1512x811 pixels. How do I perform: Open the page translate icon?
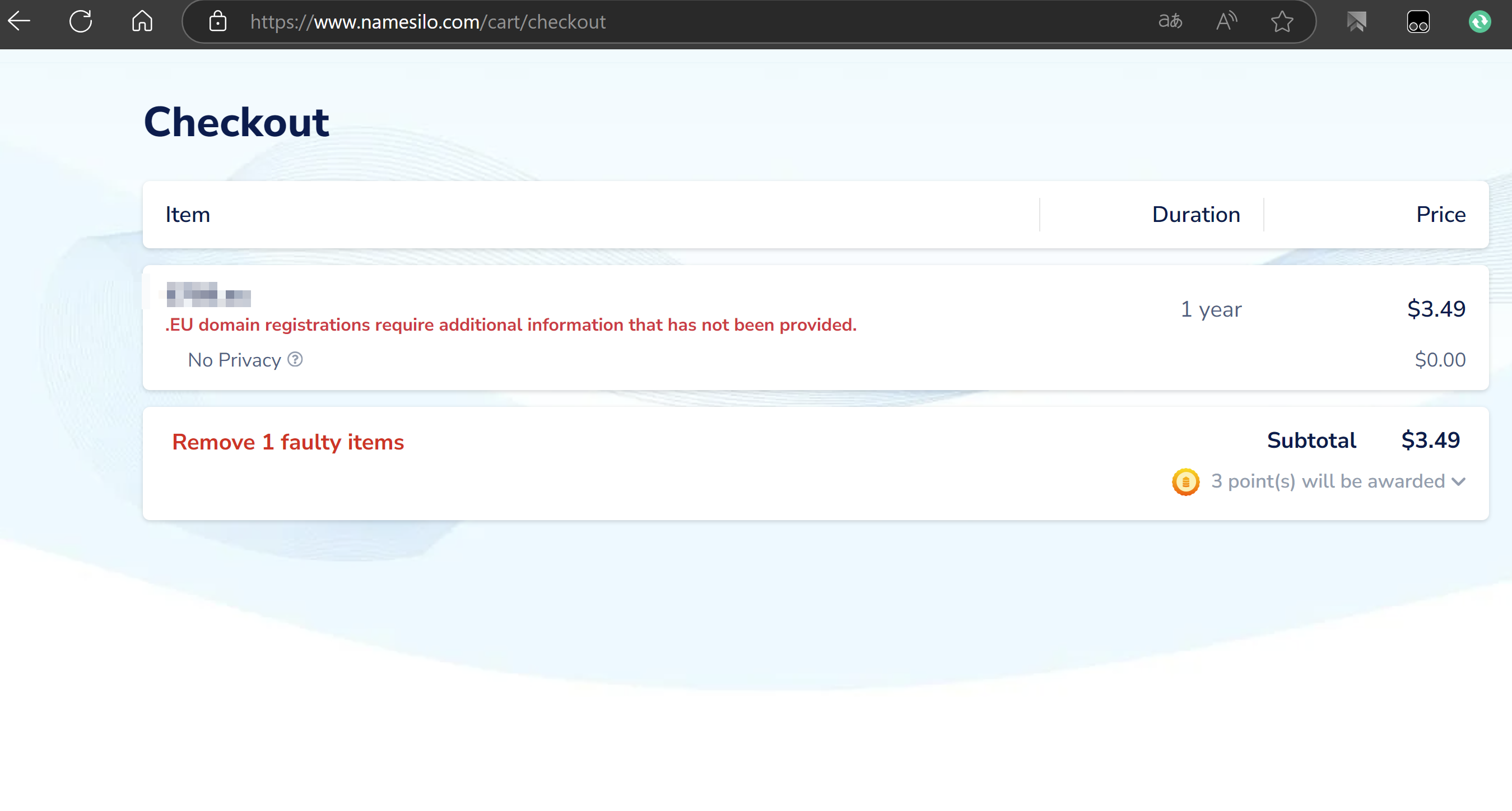pyautogui.click(x=1170, y=22)
